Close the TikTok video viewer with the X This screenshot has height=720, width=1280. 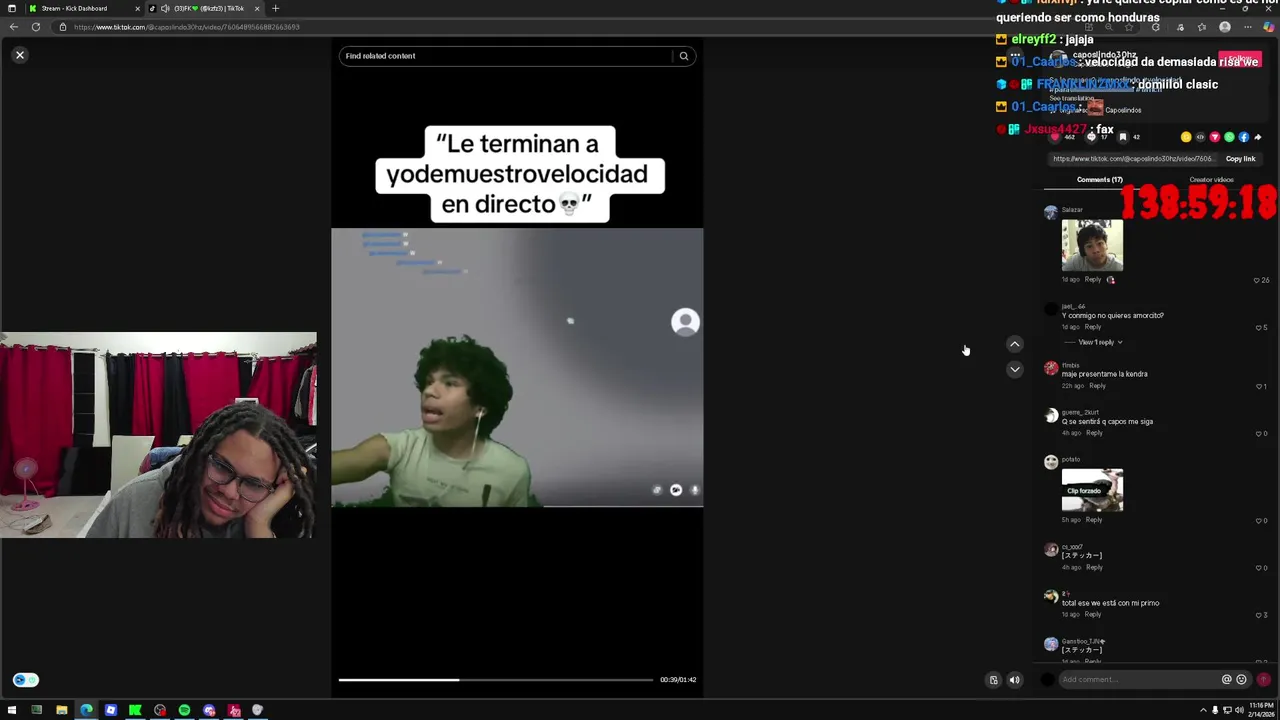pos(19,55)
